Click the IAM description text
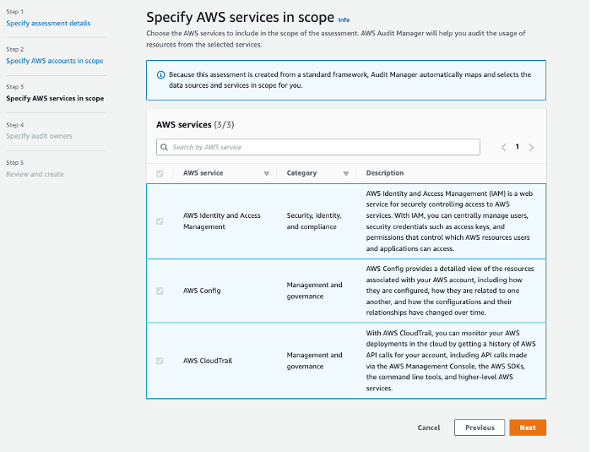This screenshot has height=452, width=591. [449, 221]
